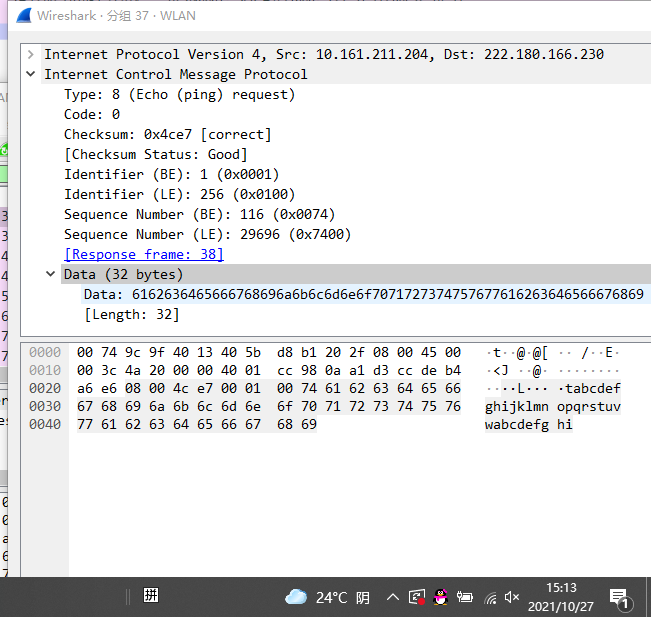This screenshot has height=617, width=651.
Task: Click ASCII text 'opqrstuv' in bytes pane
Action: pyautogui.click(x=589, y=406)
